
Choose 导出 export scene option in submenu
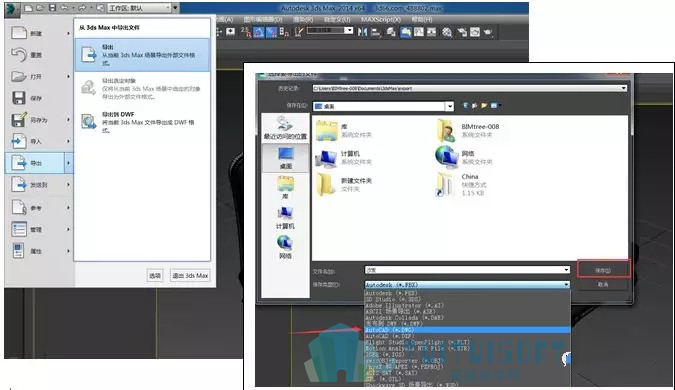coord(142,55)
